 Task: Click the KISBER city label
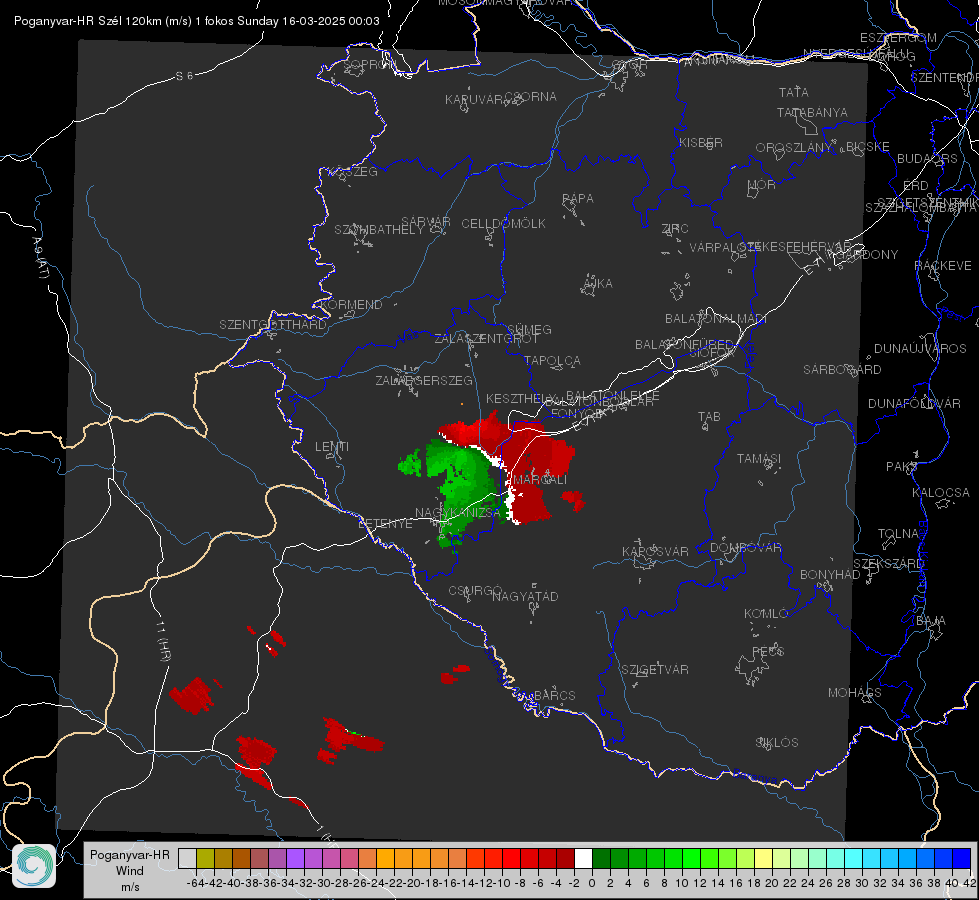[x=701, y=142]
